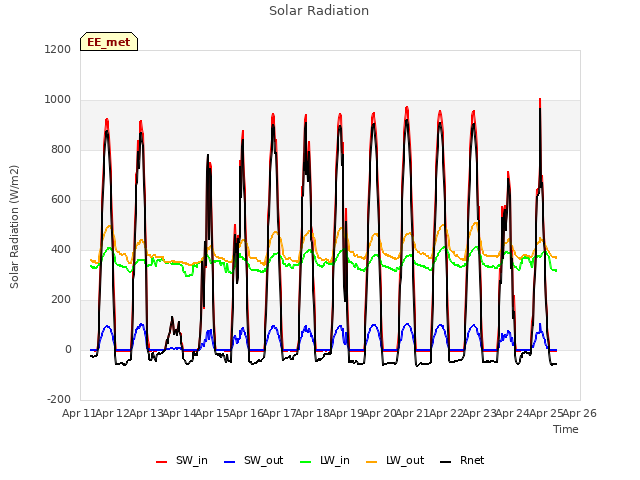Image resolution: width=640 pixels, height=480 pixels.
Task: Click the SW_out legend label
Action: tap(264, 461)
